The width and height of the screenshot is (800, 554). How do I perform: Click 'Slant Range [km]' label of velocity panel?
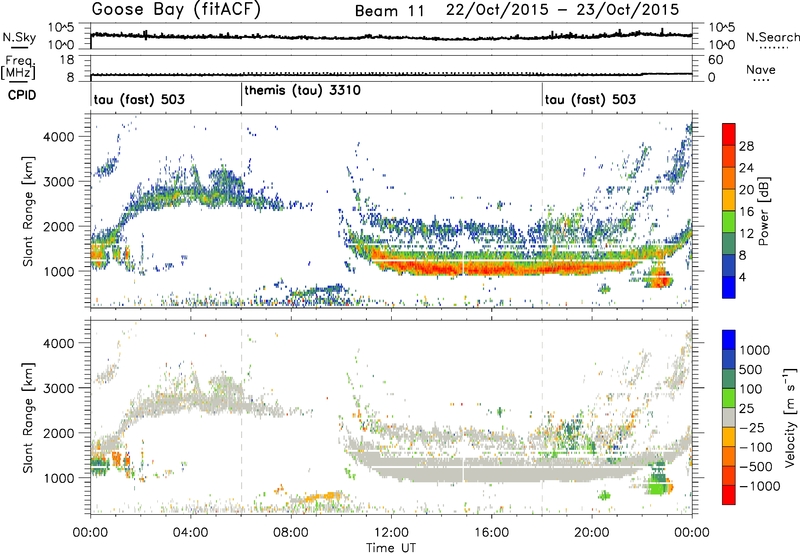(28, 417)
